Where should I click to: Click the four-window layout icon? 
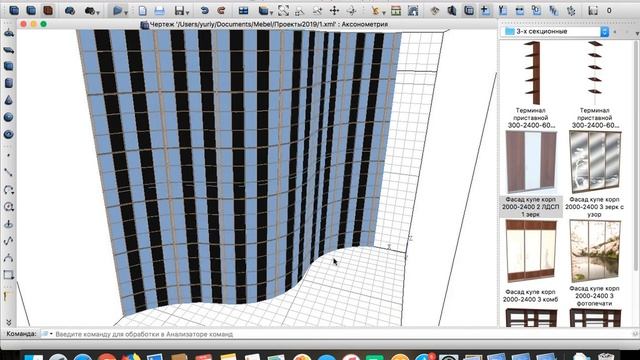[244, 11]
